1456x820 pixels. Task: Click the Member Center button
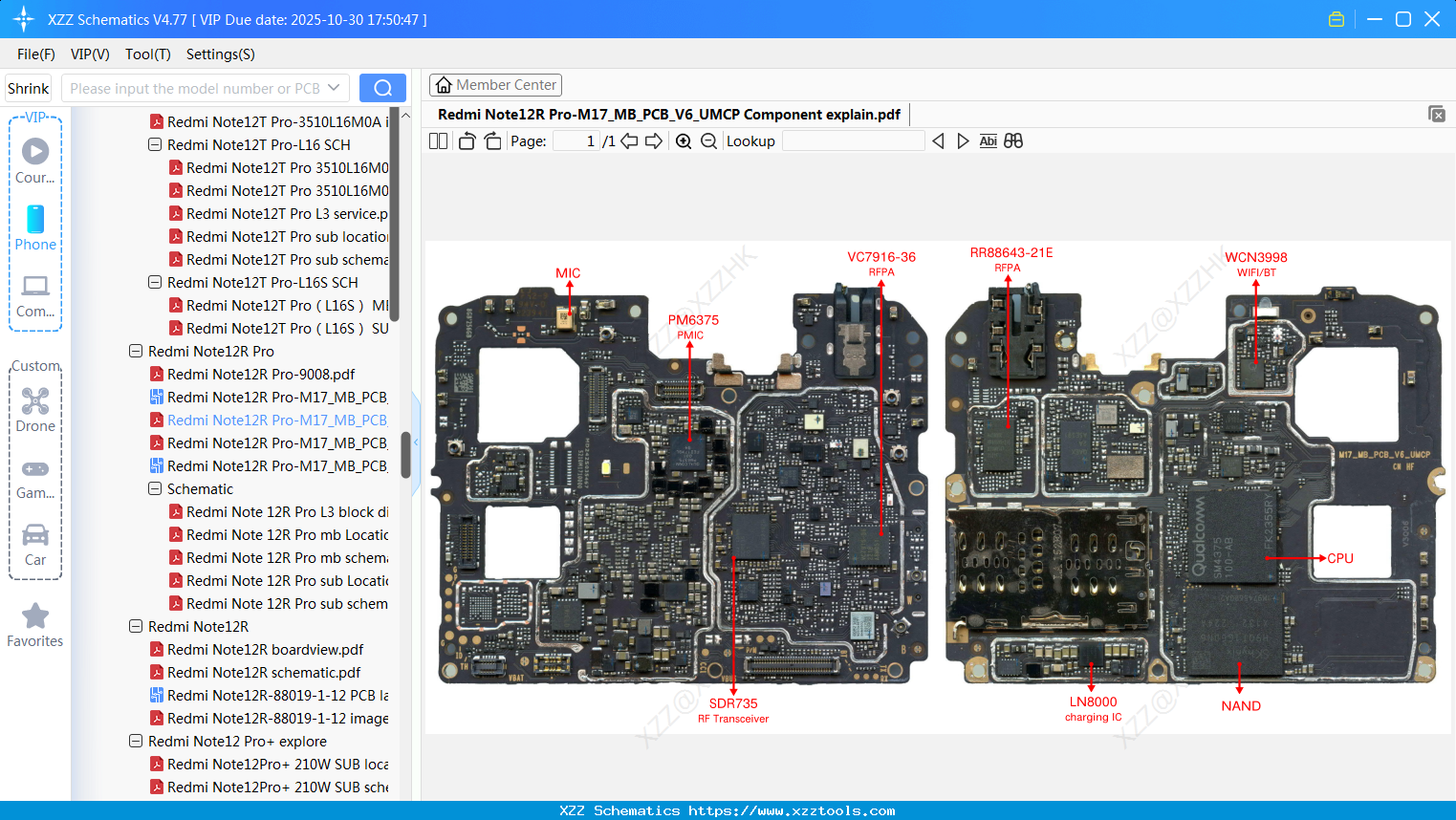495,84
